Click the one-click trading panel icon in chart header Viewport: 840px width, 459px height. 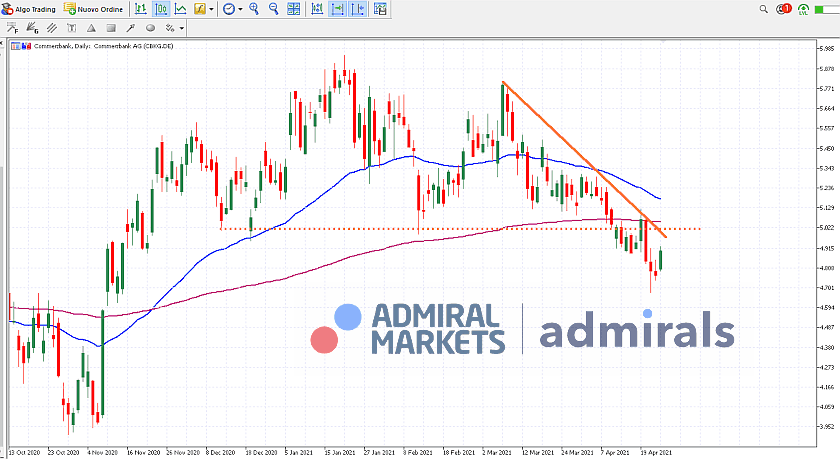click(x=15, y=46)
